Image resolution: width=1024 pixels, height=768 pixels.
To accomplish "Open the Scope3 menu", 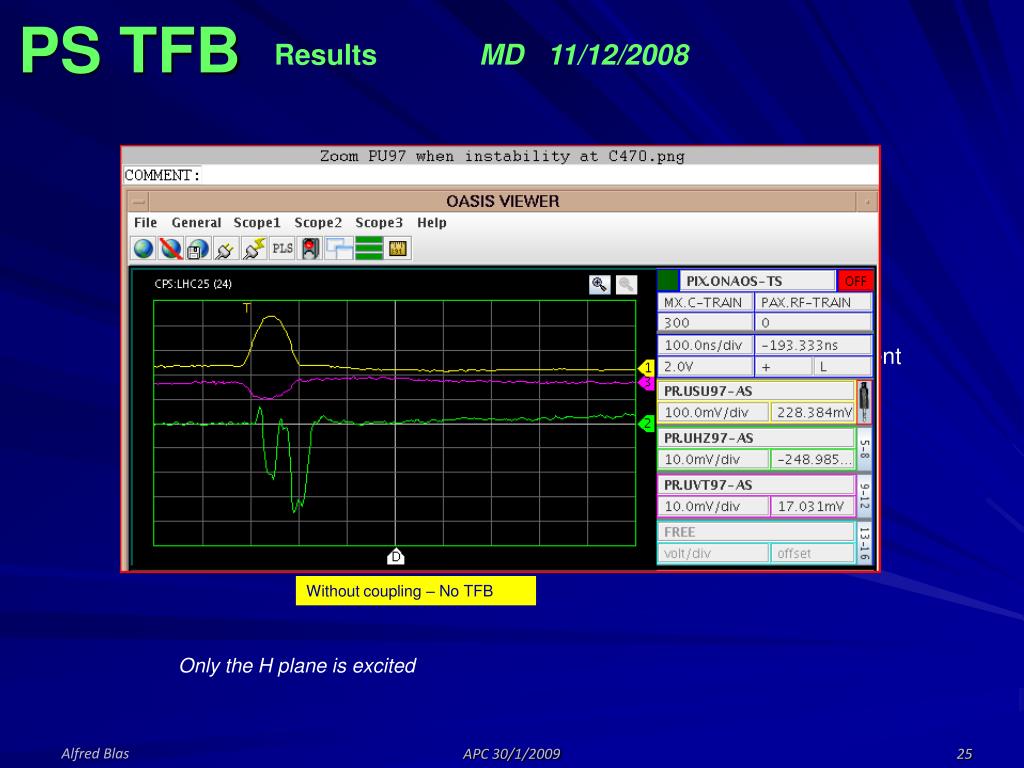I will coord(379,223).
